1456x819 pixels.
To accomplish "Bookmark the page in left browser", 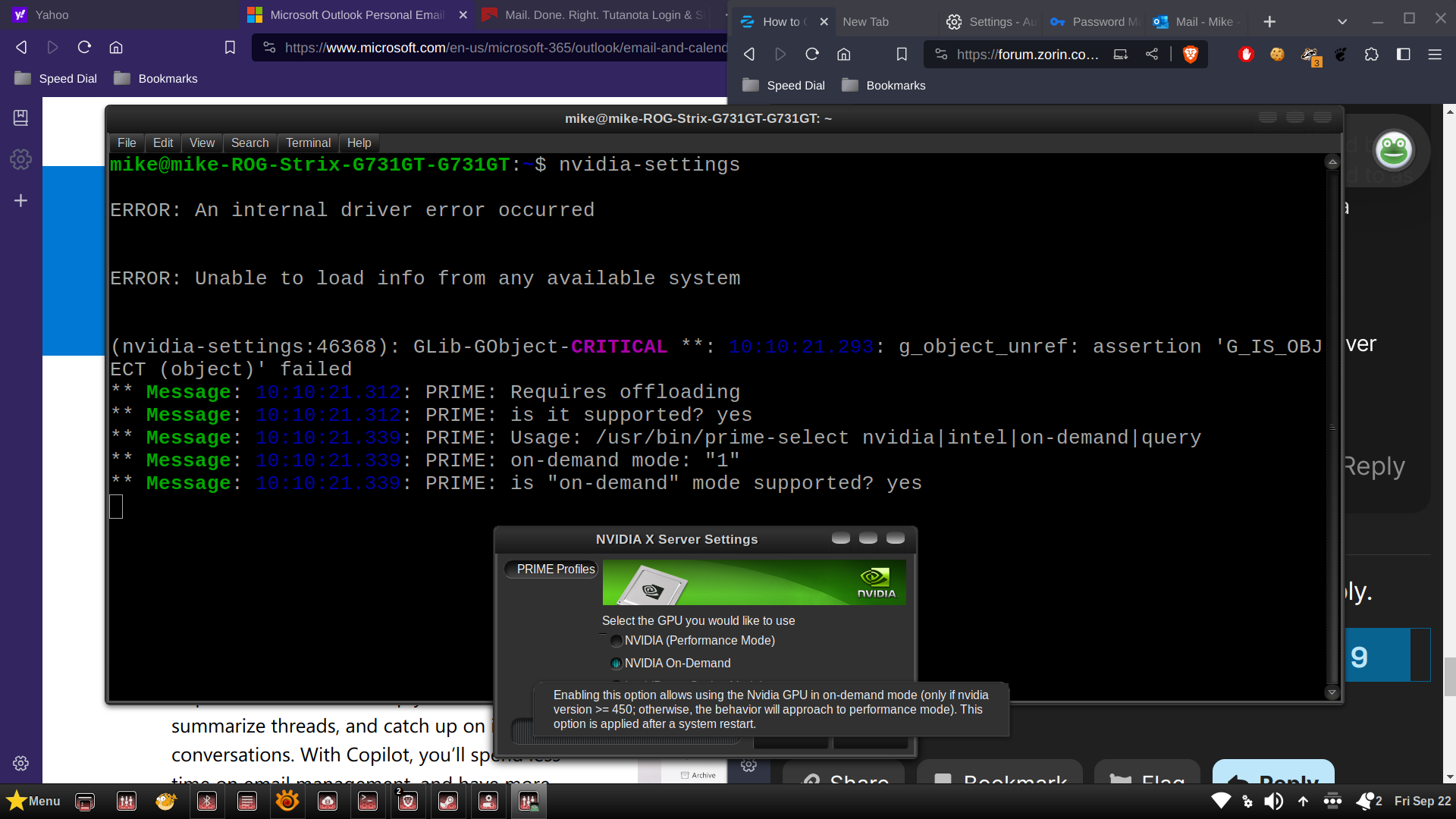I will click(x=230, y=47).
